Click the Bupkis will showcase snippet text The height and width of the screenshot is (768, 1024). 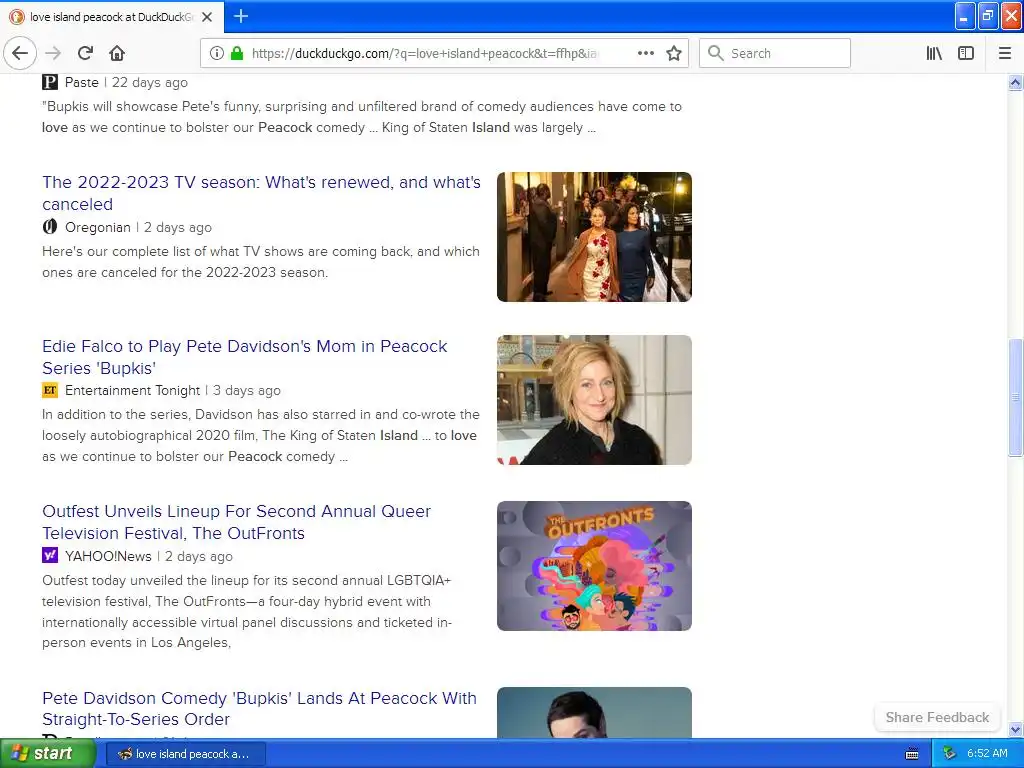point(362,117)
